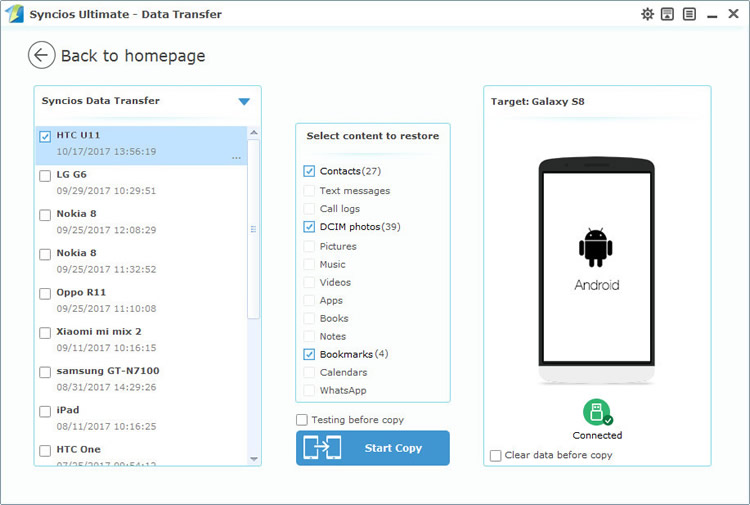Screen dimensions: 750x505
Task: Open the menu list icon in title bar
Action: (689, 14)
